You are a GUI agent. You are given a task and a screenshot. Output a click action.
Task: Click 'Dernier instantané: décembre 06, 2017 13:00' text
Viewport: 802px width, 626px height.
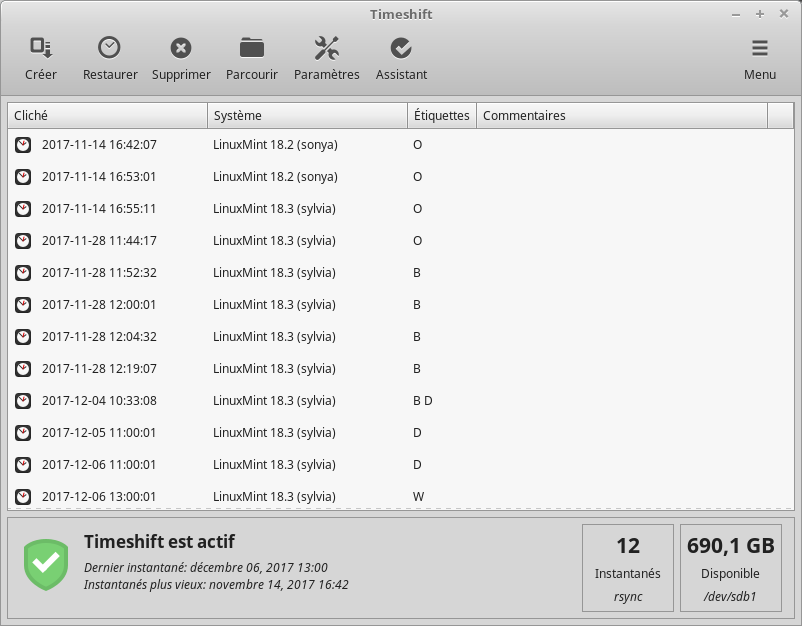point(206,568)
